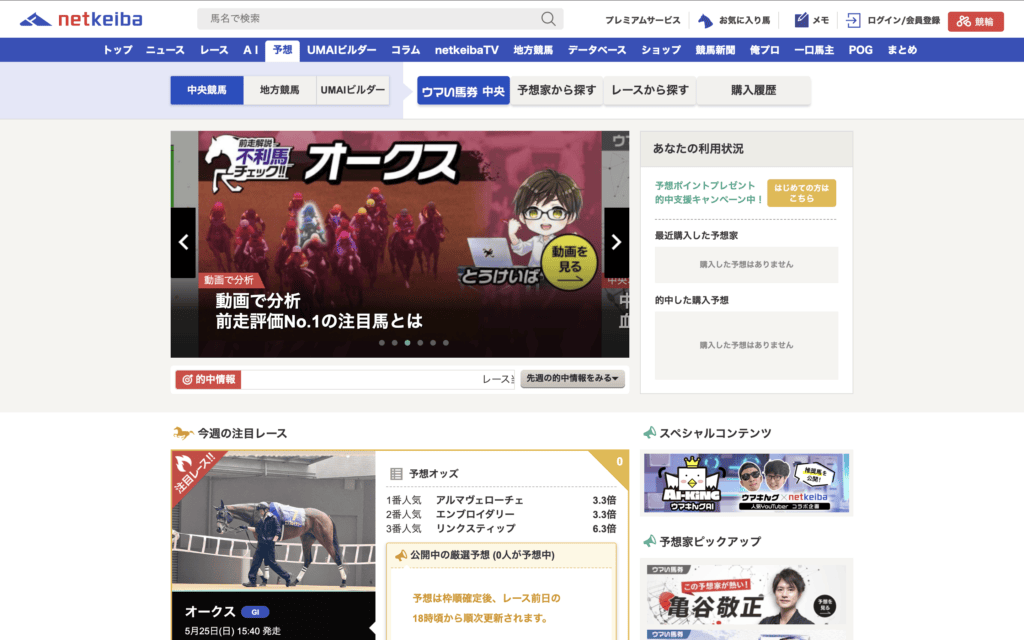Click 予想ポイントプレゼント campaign text

click(x=709, y=193)
